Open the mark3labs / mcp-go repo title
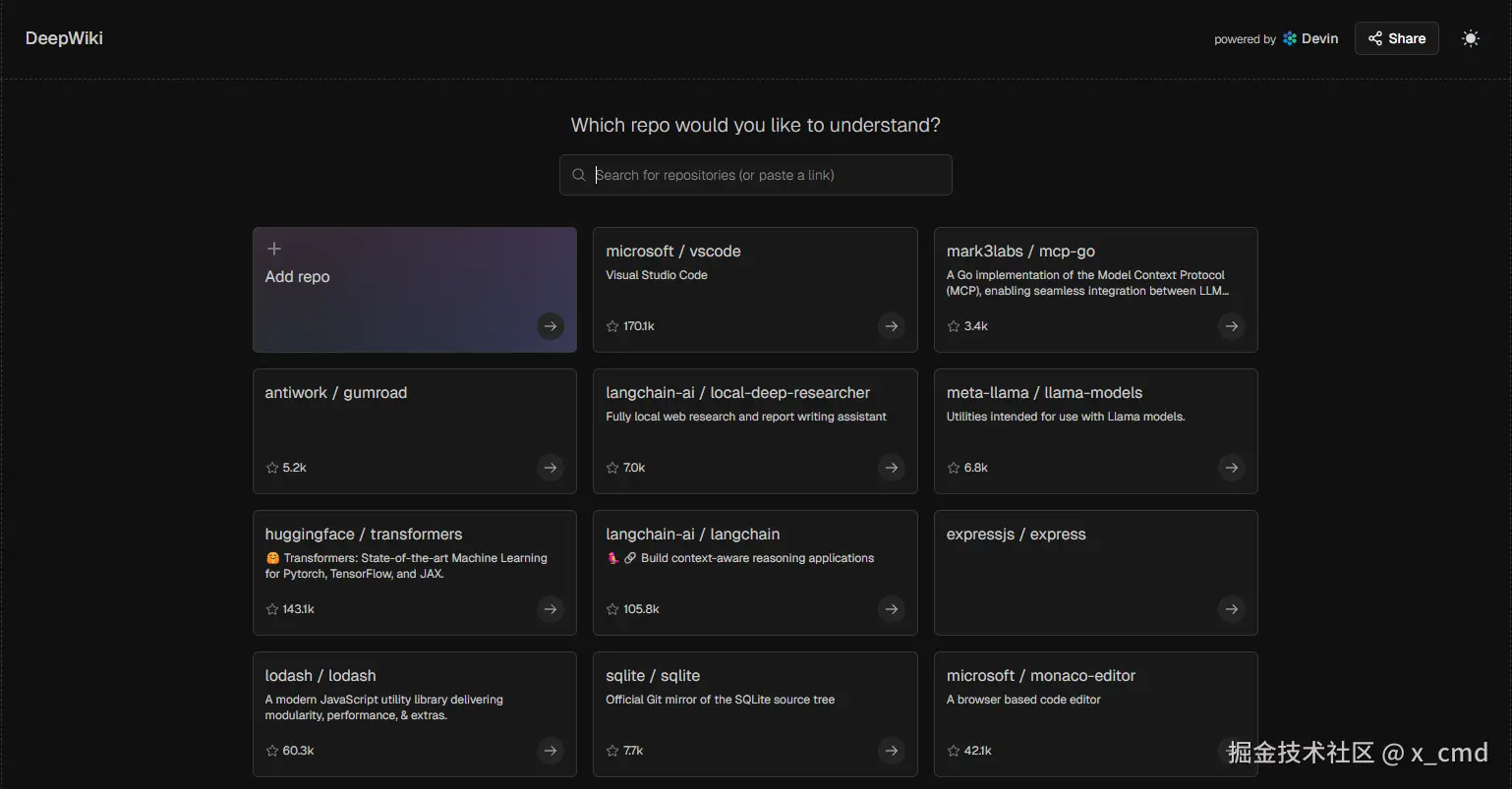The width and height of the screenshot is (1512, 789). click(1020, 252)
